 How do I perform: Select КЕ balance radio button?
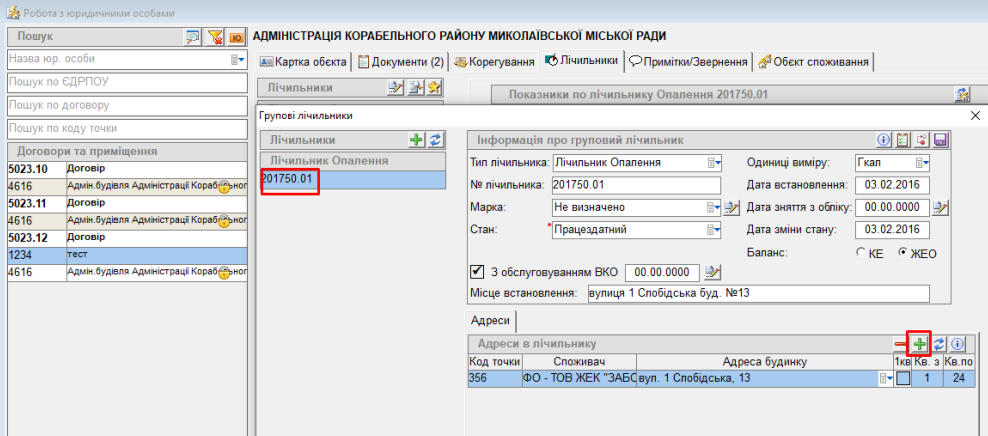click(860, 253)
